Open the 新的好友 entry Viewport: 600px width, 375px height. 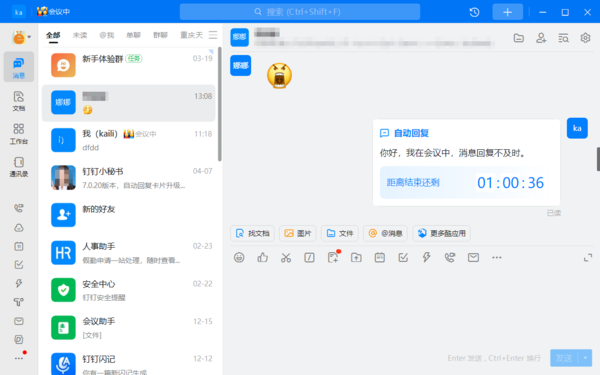click(x=128, y=215)
